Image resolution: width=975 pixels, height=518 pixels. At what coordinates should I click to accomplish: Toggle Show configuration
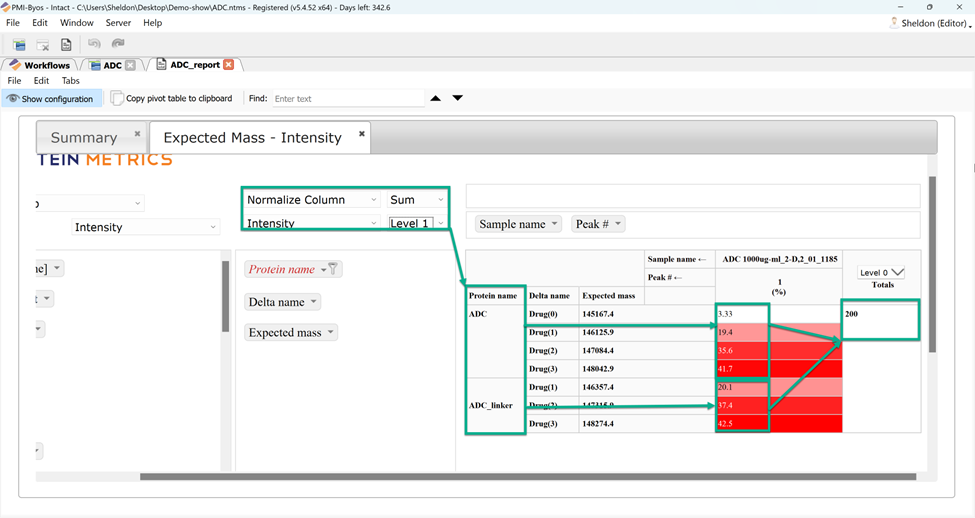click(50, 99)
